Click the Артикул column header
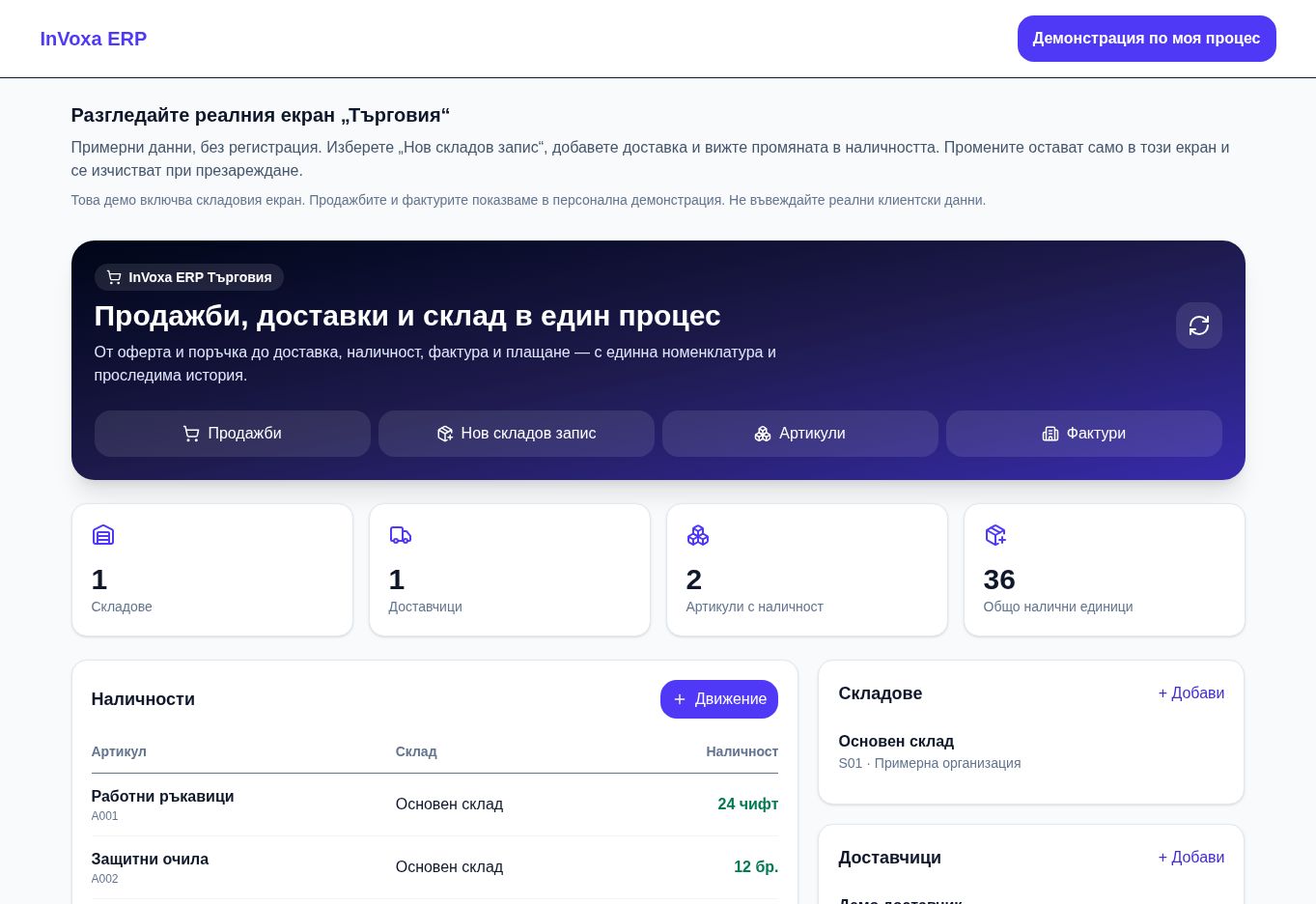This screenshot has width=1316, height=904. point(119,751)
